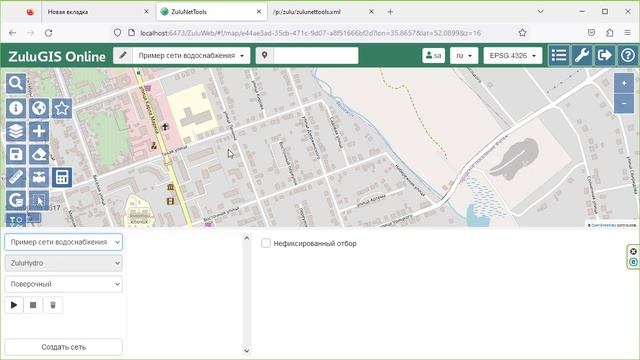640x360 pixels.
Task: Select the rectangle selection pointer tool
Action: [39, 200]
